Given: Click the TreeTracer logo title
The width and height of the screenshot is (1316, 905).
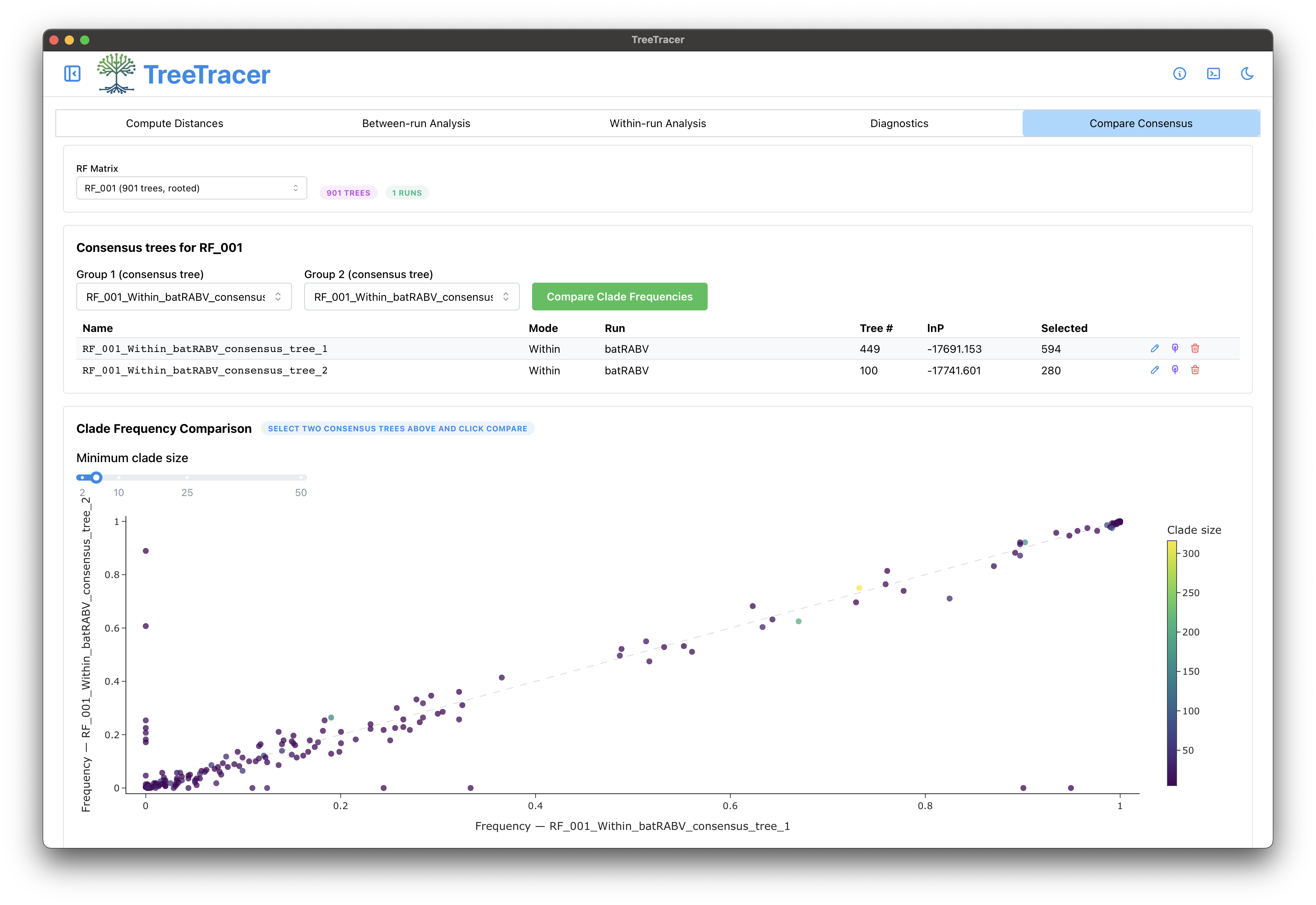Looking at the screenshot, I should pyautogui.click(x=206, y=75).
